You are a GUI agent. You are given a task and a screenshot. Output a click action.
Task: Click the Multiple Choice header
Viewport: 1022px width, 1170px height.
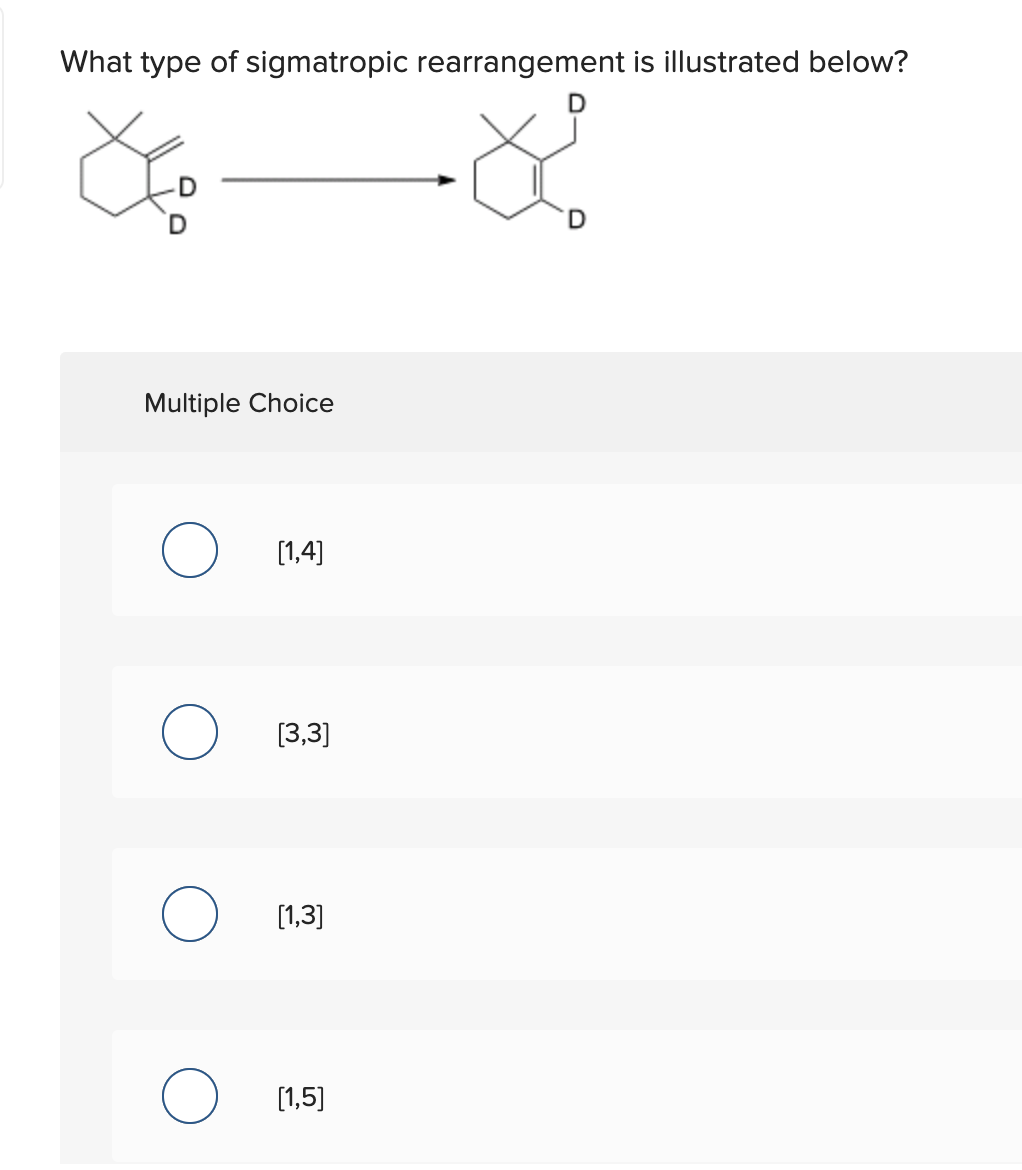(238, 403)
